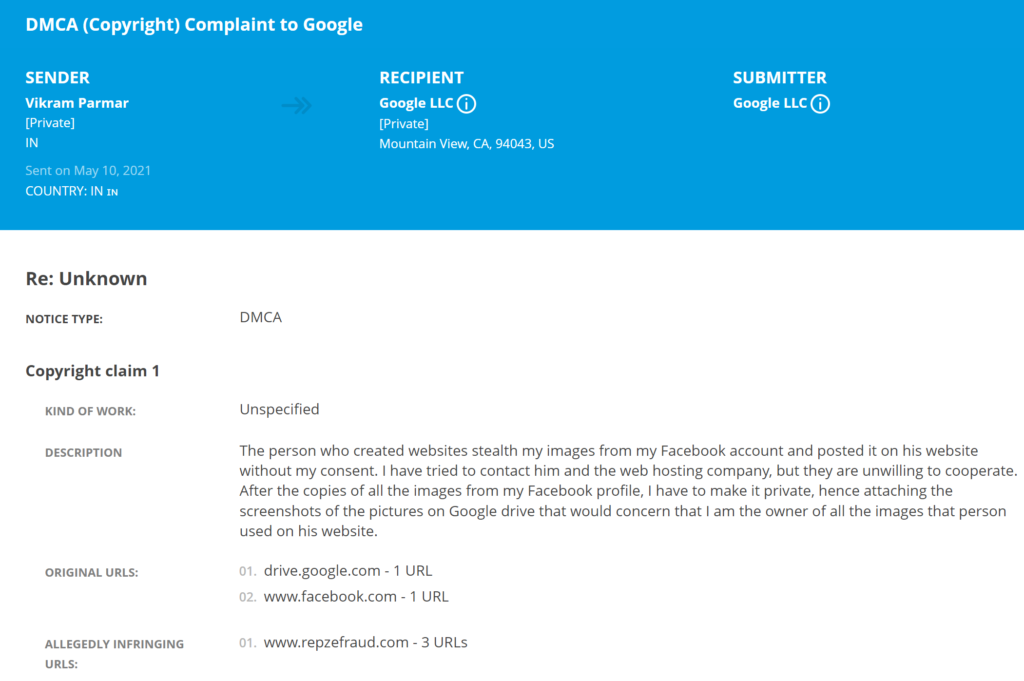Expand the www.repzefraud.com infringing URLs entry

click(x=365, y=642)
